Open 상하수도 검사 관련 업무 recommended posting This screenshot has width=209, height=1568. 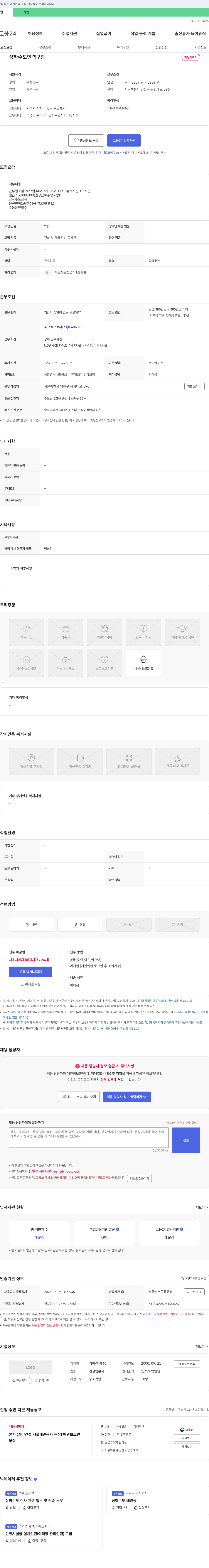[x=34, y=1500]
